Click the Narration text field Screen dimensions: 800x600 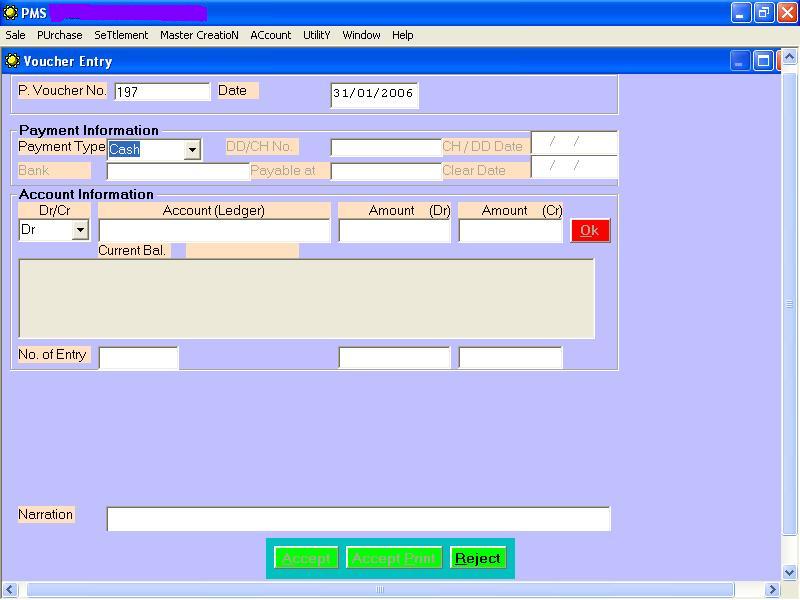coord(358,519)
